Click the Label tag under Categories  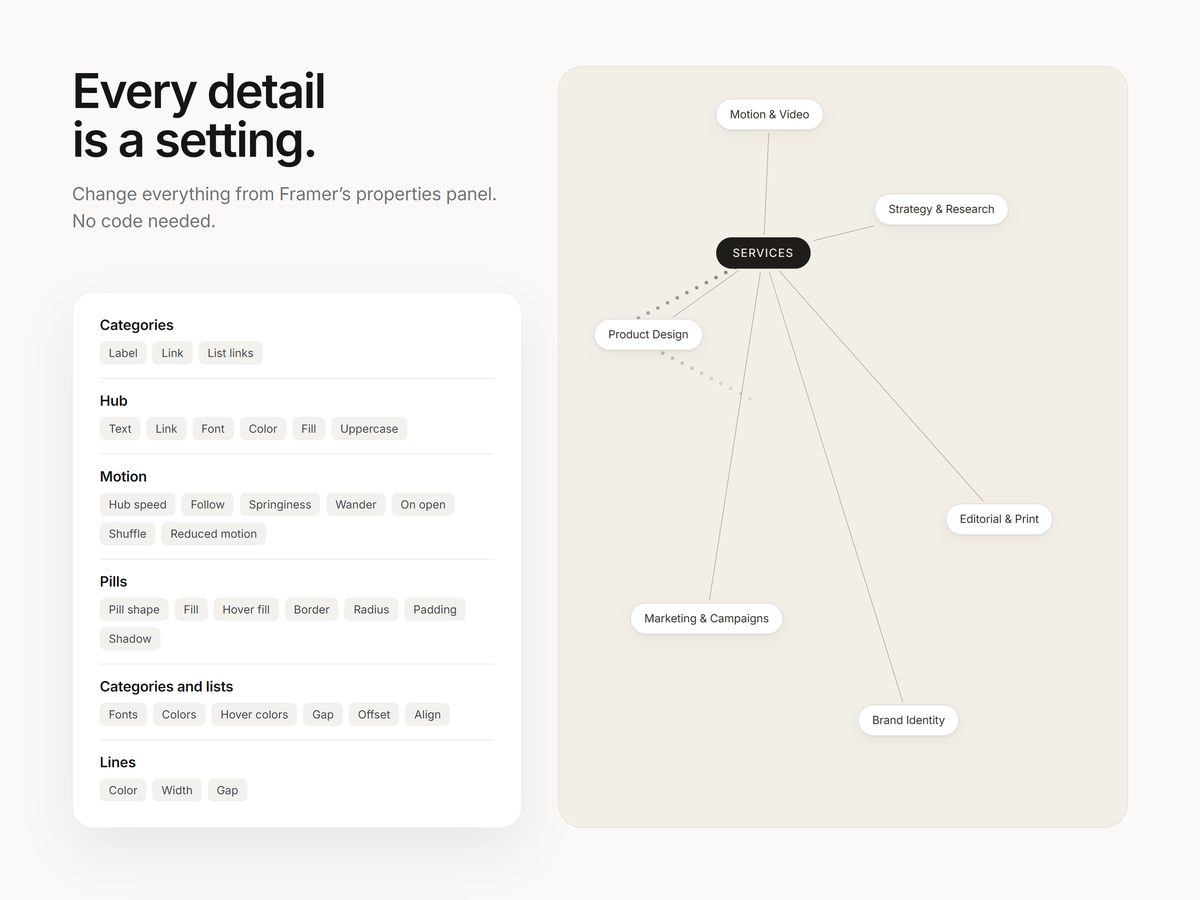point(123,353)
